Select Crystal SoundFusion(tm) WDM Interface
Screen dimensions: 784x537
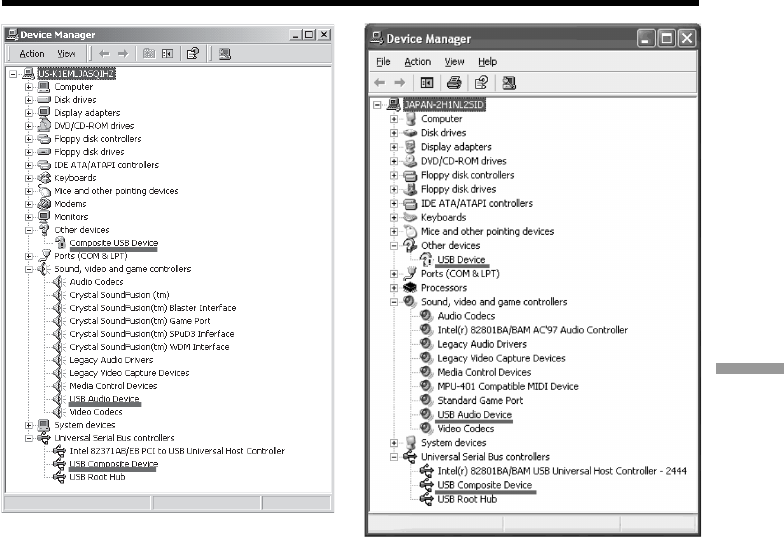pos(149,346)
